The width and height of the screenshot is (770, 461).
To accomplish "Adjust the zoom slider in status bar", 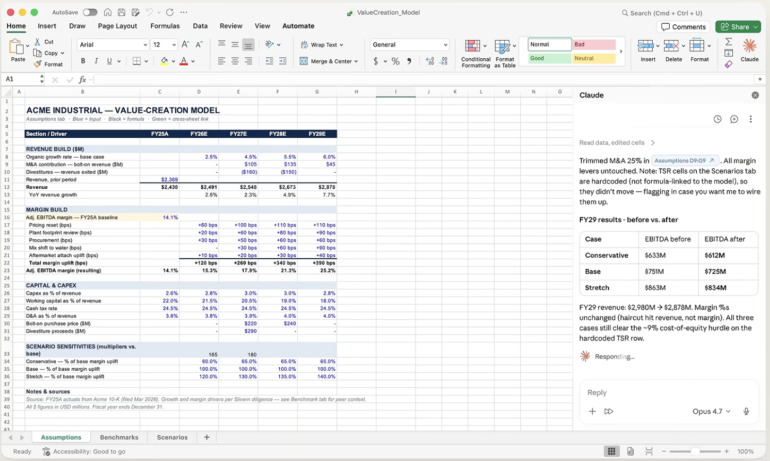I will pyautogui.click(x=694, y=451).
